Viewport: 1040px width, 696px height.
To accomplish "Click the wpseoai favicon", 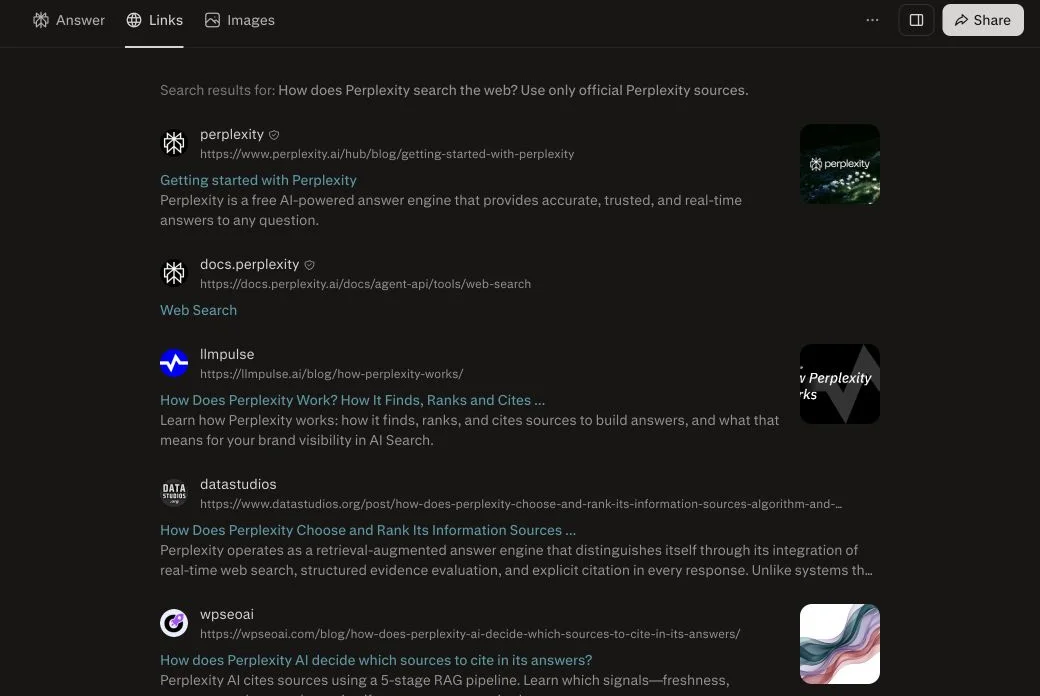I will [x=174, y=623].
